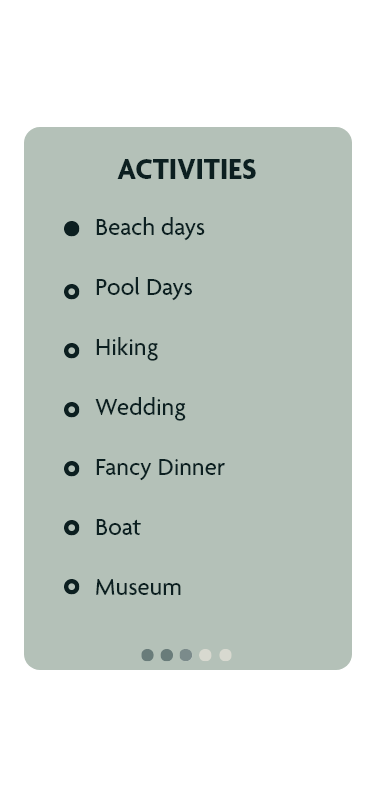Pick the Fancy Dinner radio circle

pos(71,469)
